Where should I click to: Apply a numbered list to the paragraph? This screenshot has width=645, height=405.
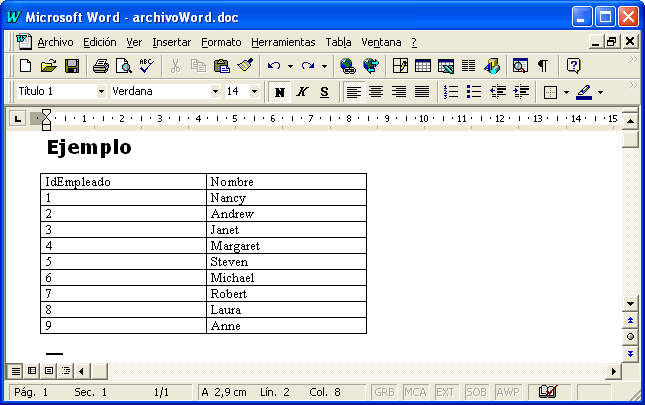[450, 92]
